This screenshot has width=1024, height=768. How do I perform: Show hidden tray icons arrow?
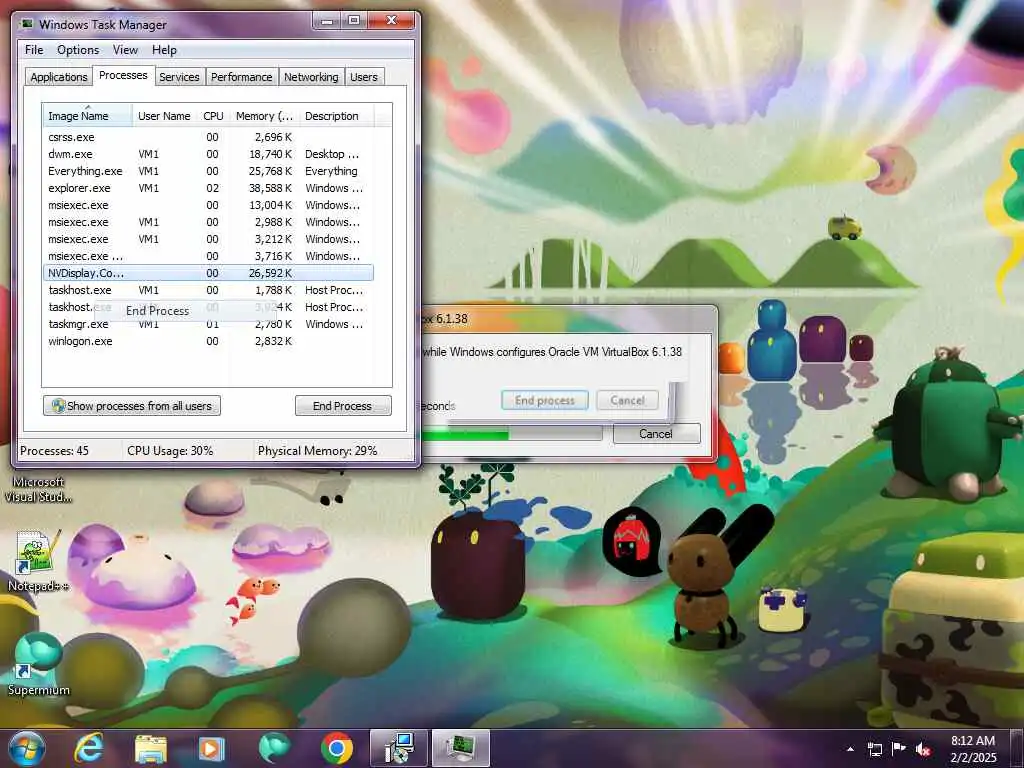coord(850,749)
